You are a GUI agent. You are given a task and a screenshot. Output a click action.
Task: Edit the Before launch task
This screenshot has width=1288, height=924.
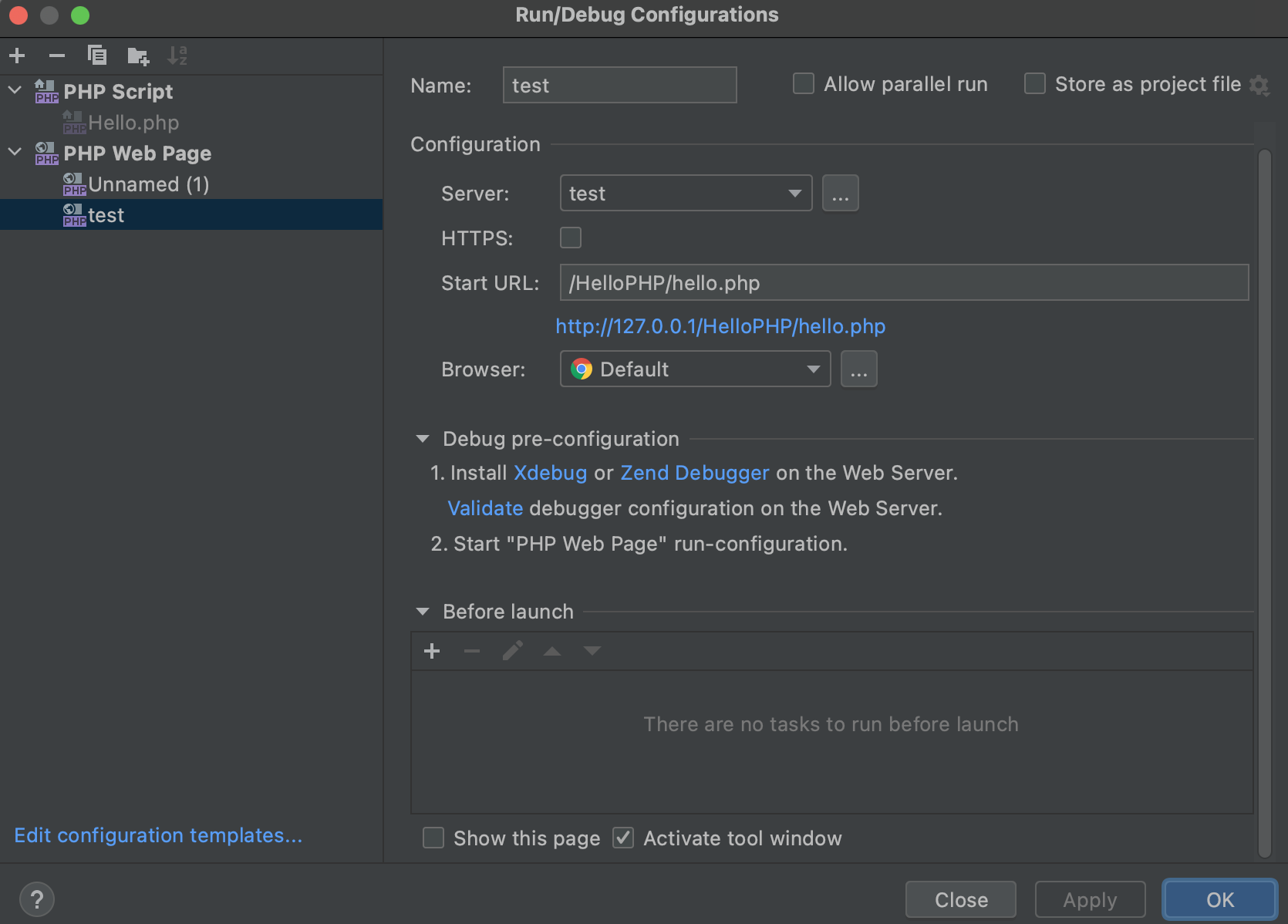point(513,651)
